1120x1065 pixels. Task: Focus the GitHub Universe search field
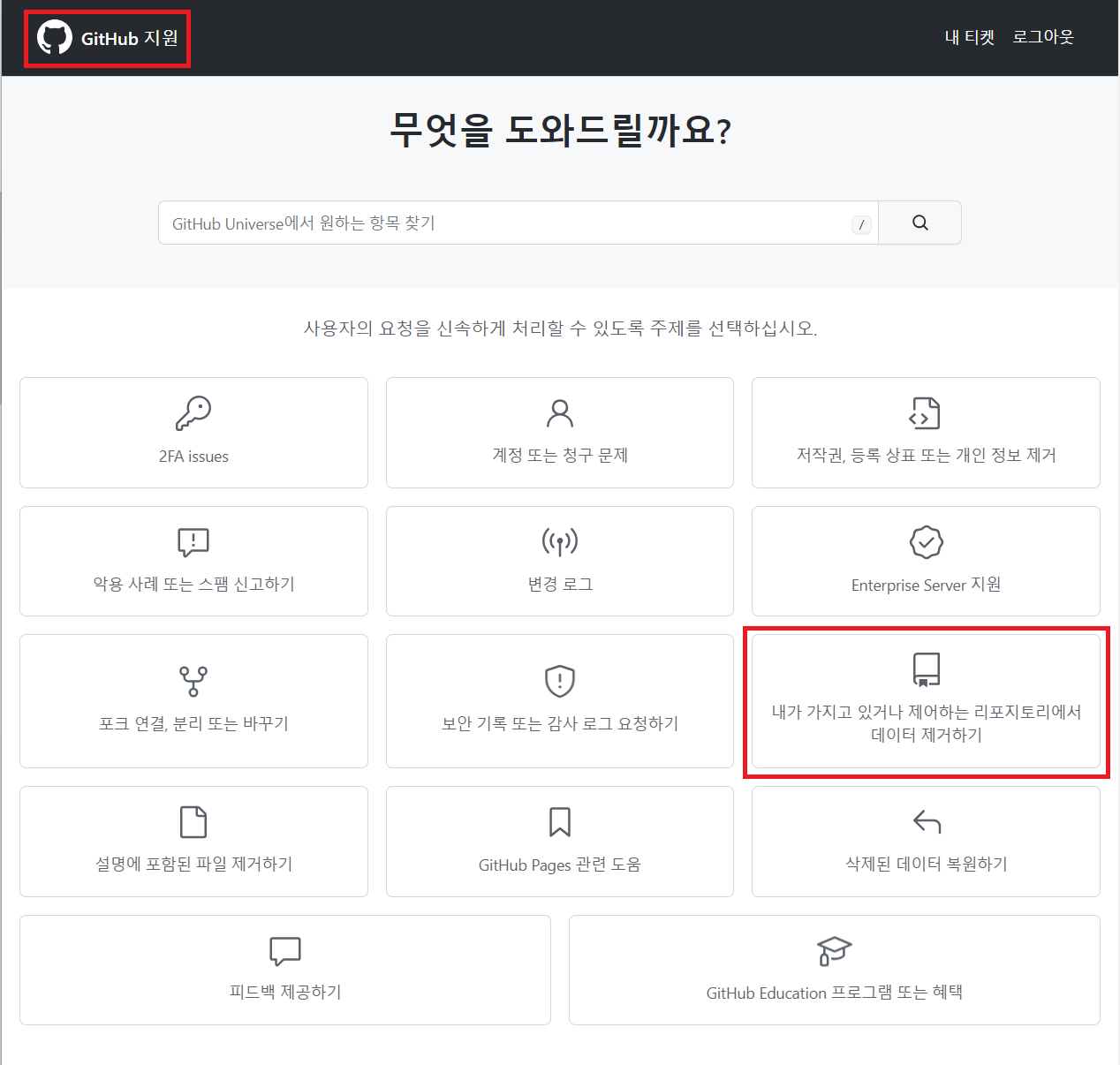518,223
